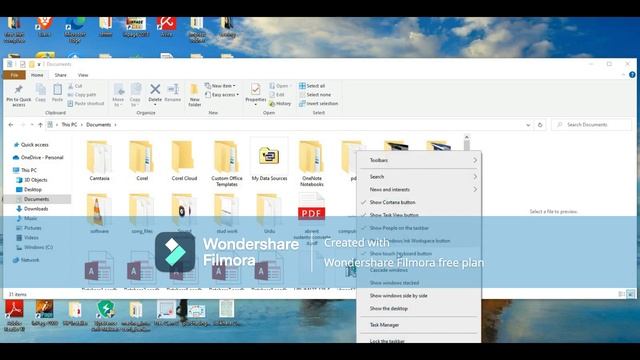
Task: Click Edit in the Open group
Action: 277,95
